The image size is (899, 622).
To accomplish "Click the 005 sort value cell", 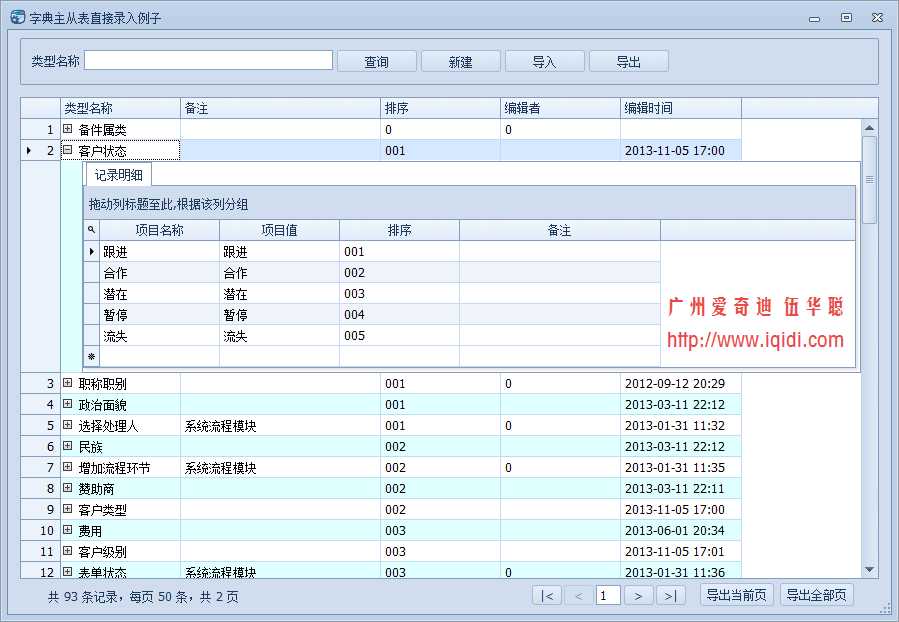I will click(399, 335).
